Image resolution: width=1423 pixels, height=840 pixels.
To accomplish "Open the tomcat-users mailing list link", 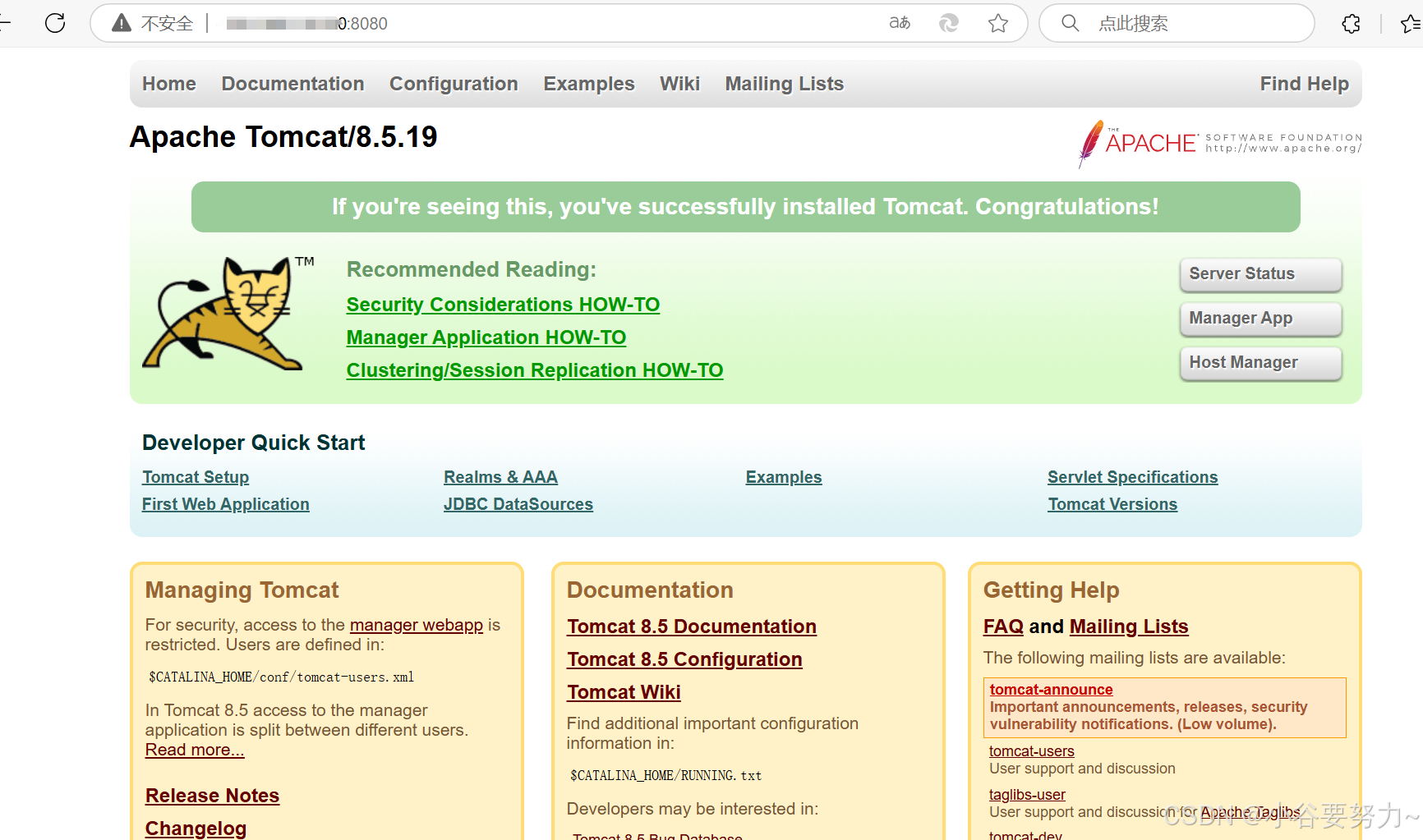I will pyautogui.click(x=1031, y=751).
